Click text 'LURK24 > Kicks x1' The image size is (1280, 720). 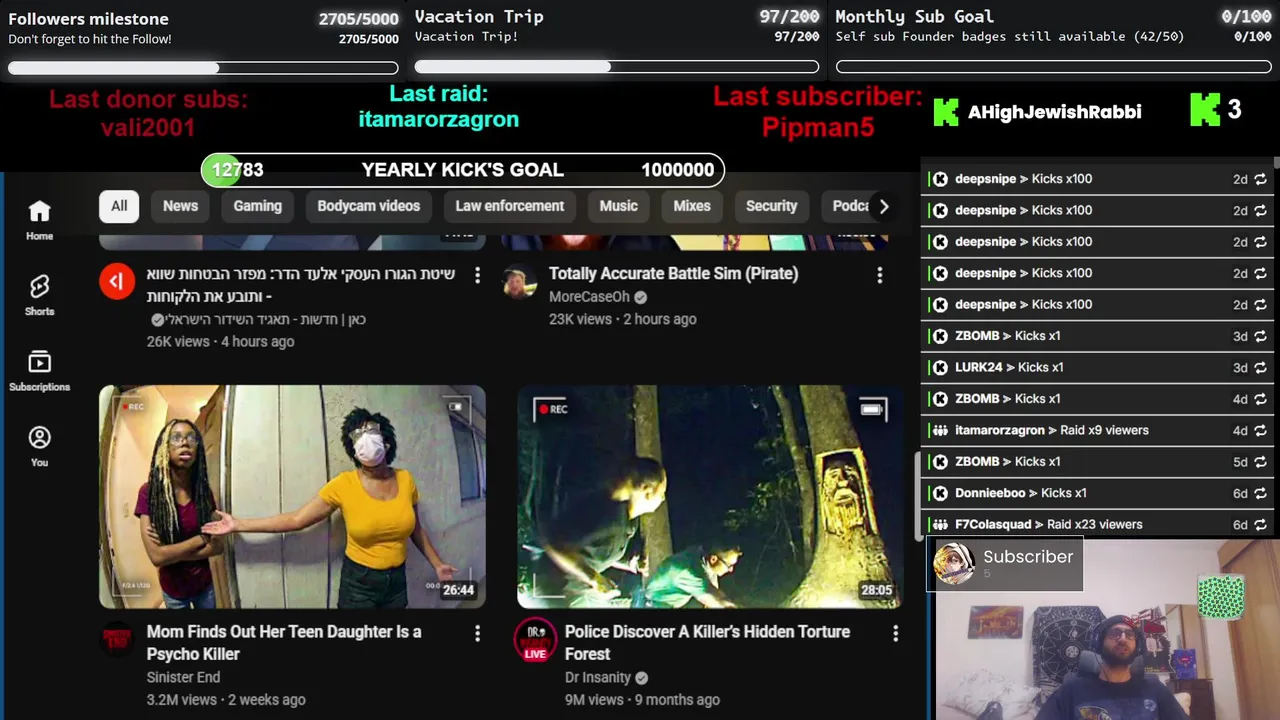coord(1009,367)
